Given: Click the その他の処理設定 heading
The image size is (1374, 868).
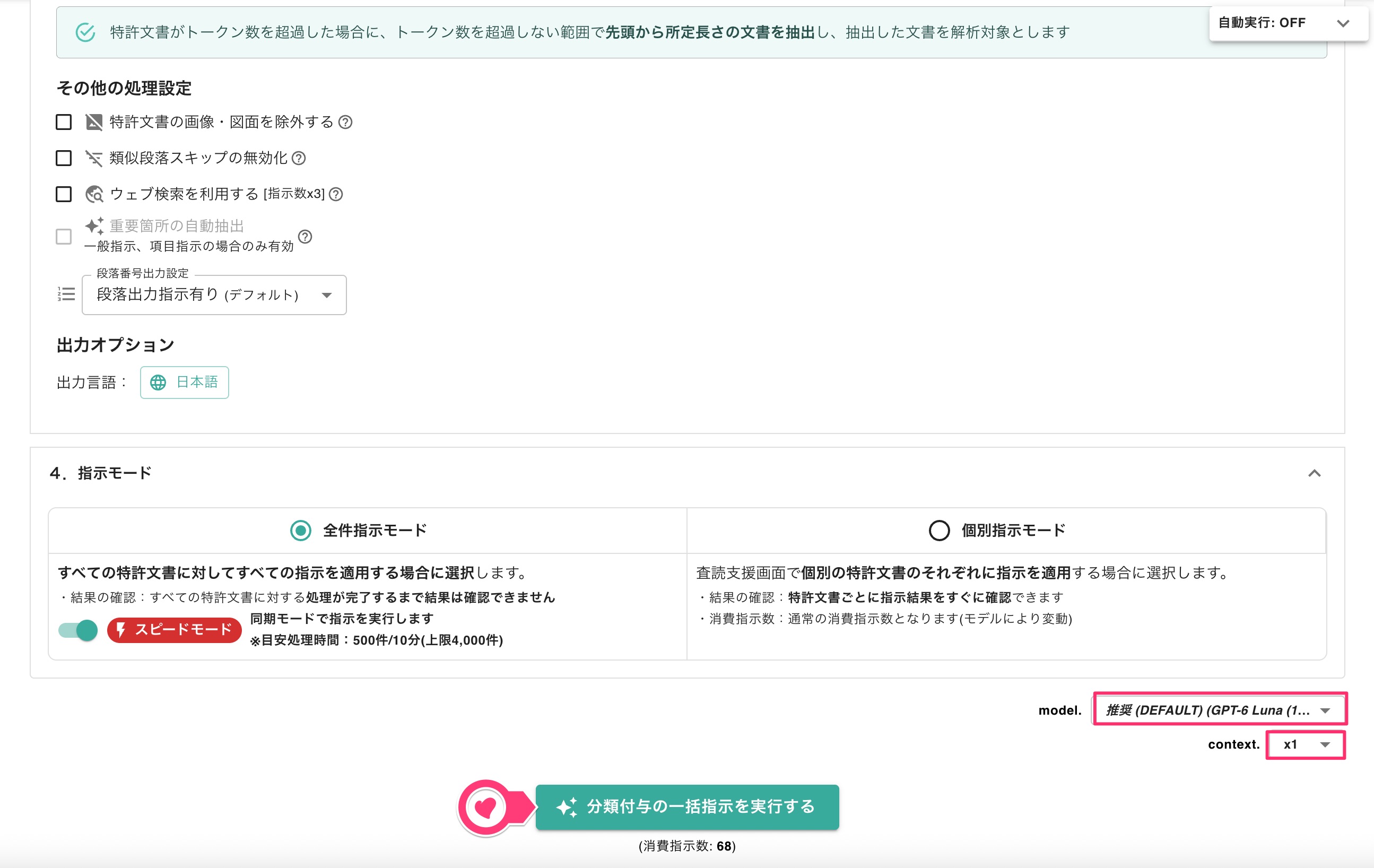Looking at the screenshot, I should coord(124,88).
